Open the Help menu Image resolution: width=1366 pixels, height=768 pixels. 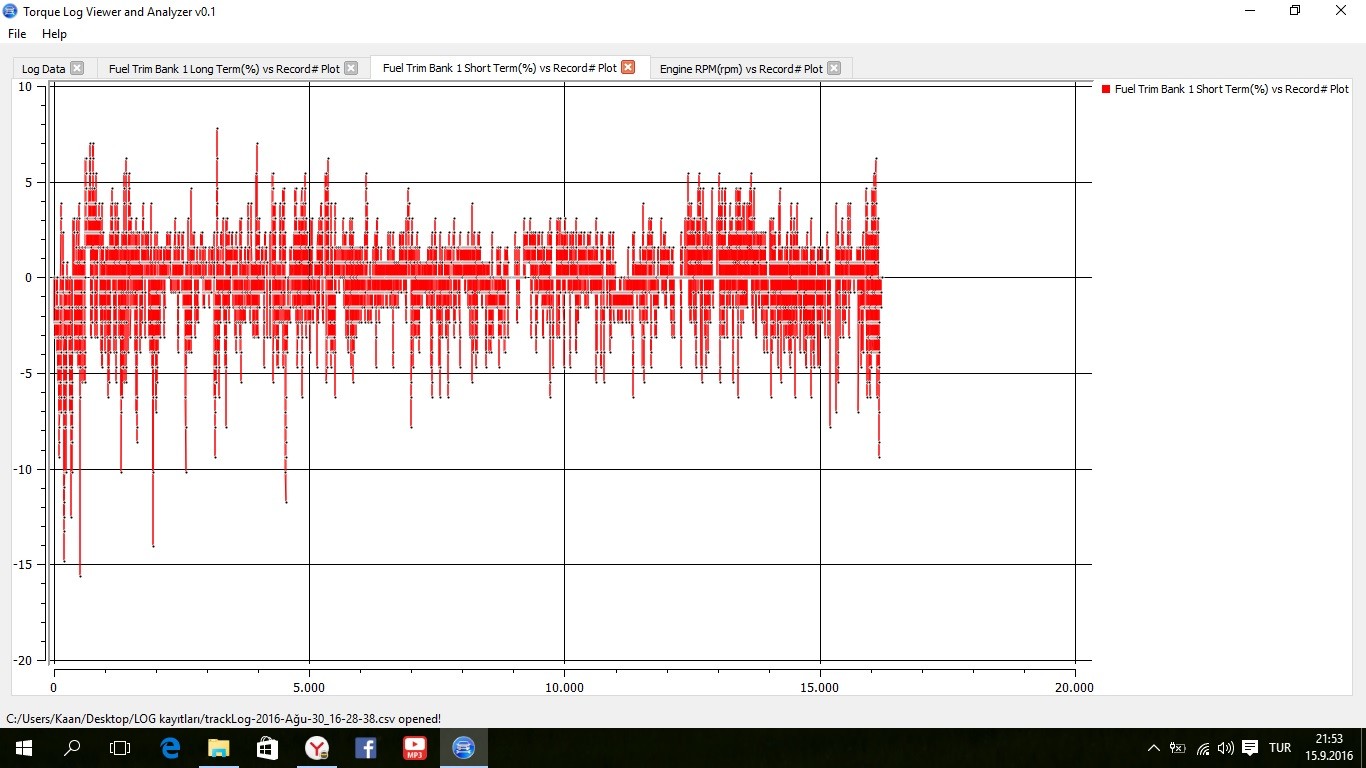click(x=54, y=33)
